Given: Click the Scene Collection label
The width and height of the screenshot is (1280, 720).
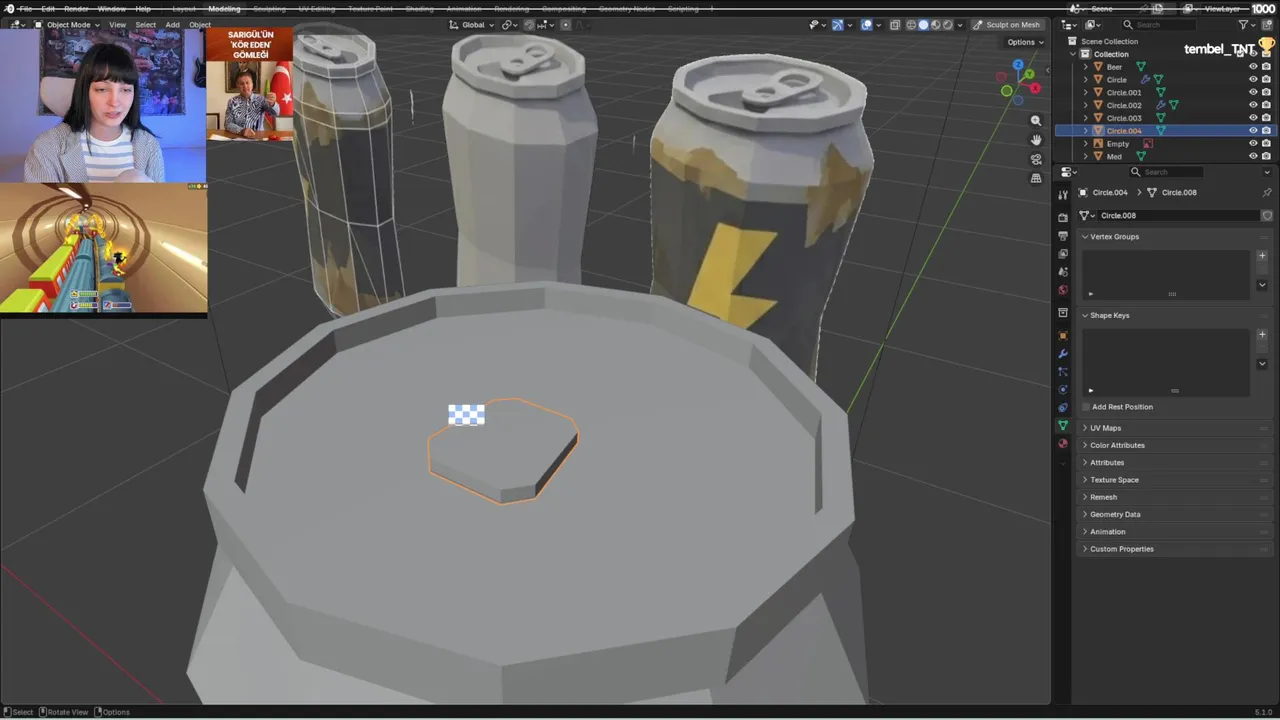Looking at the screenshot, I should (1109, 41).
